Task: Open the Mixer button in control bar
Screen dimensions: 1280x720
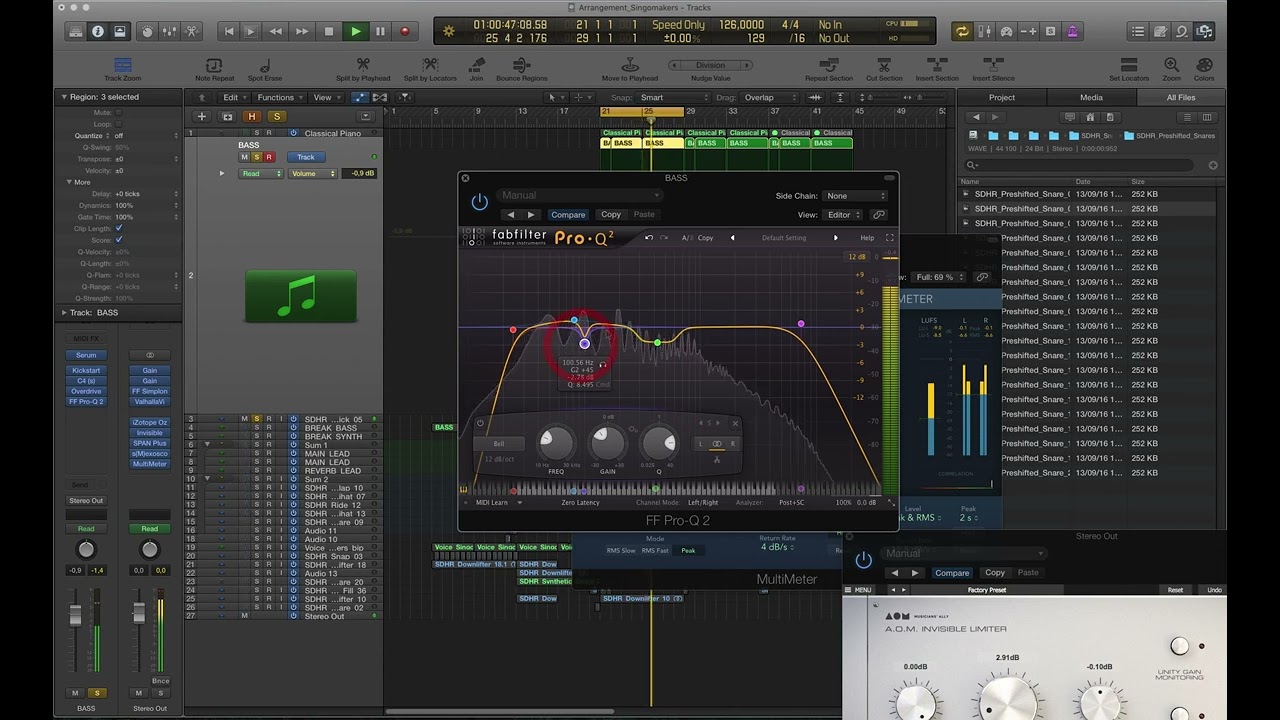Action: click(170, 31)
